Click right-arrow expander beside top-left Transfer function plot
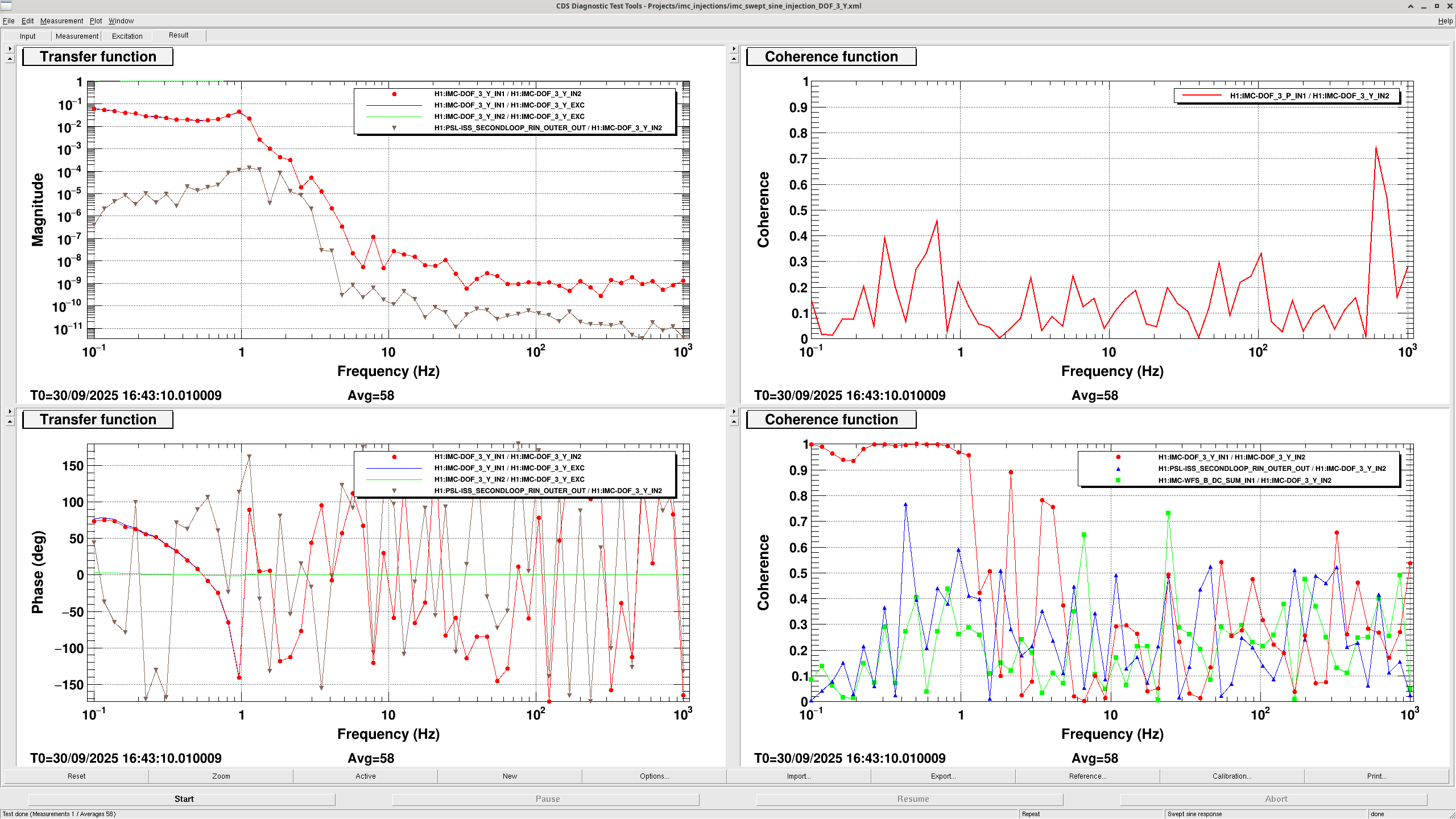Viewport: 1456px width, 819px height. (x=10, y=49)
